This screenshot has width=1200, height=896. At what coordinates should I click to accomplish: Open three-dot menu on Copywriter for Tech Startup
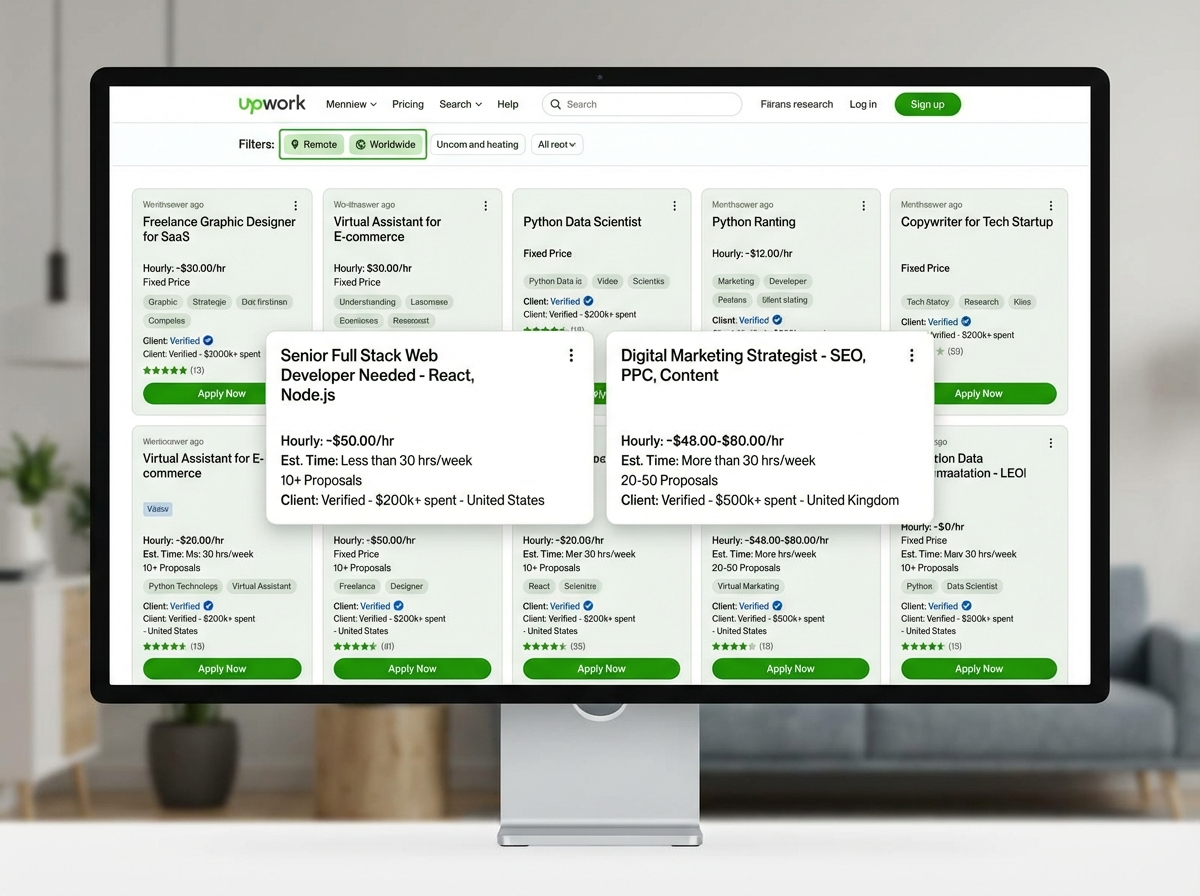1051,206
